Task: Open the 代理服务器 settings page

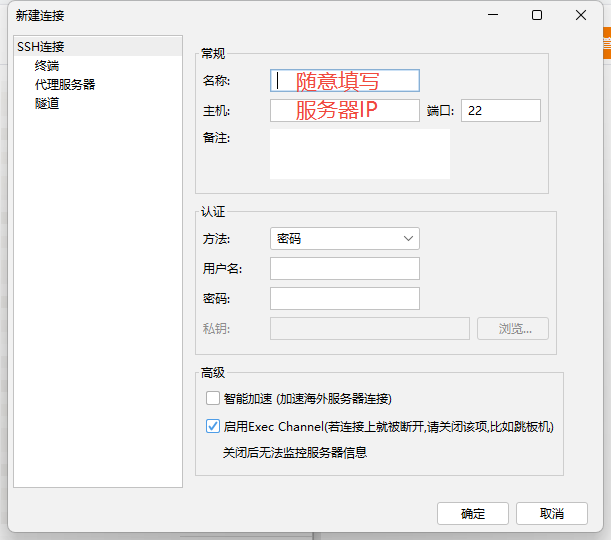Action: (65, 85)
